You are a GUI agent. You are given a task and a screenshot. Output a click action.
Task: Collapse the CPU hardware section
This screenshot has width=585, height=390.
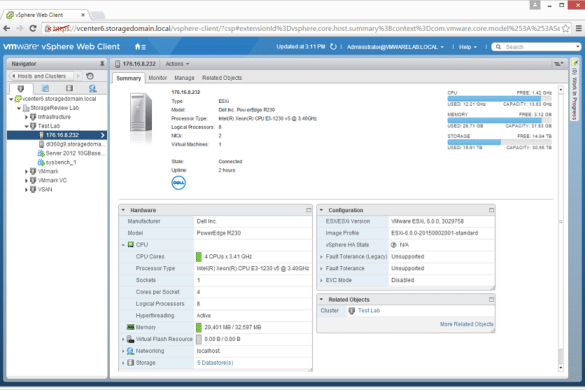(x=123, y=245)
